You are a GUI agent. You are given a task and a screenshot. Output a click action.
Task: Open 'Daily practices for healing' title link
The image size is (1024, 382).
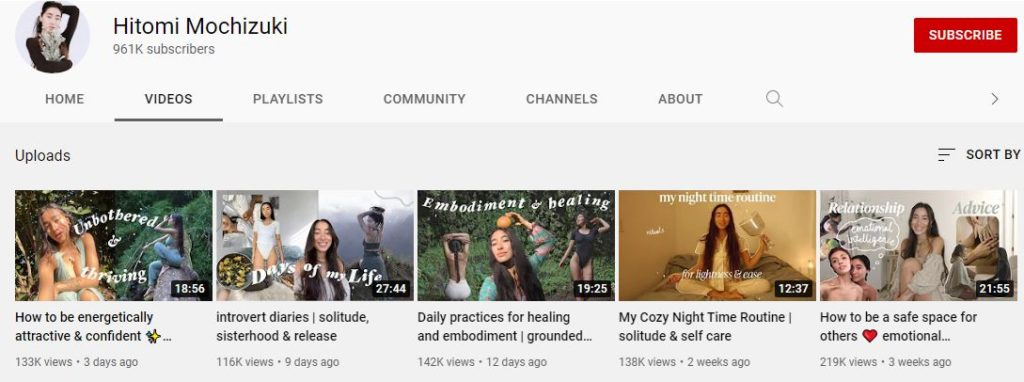tap(505, 327)
